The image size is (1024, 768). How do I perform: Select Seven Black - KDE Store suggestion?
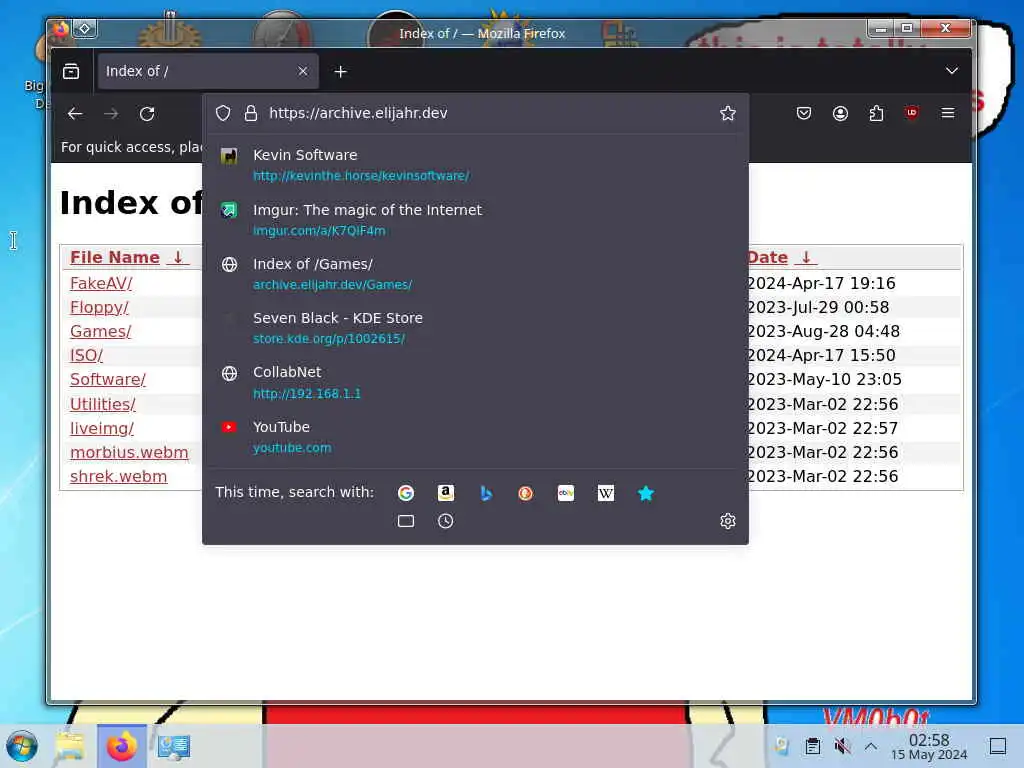[x=475, y=328]
